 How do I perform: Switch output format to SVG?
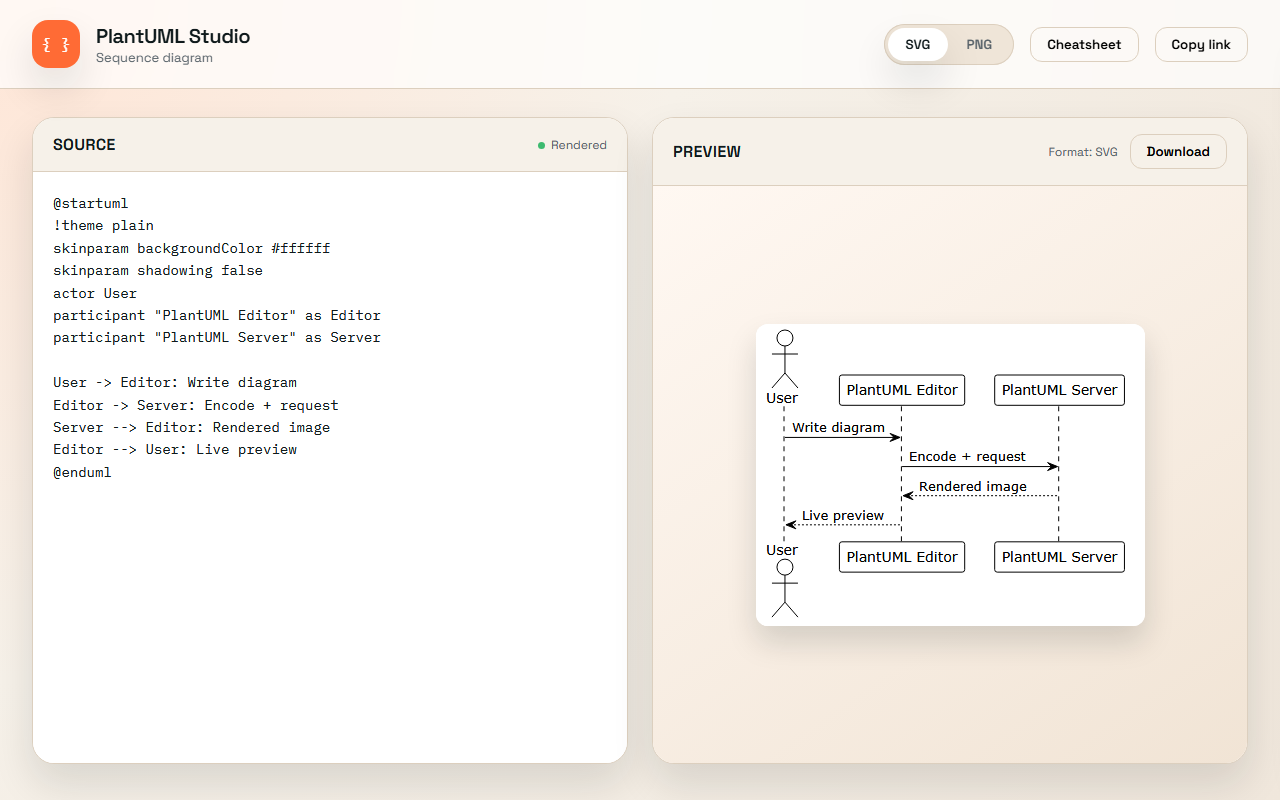click(x=918, y=44)
